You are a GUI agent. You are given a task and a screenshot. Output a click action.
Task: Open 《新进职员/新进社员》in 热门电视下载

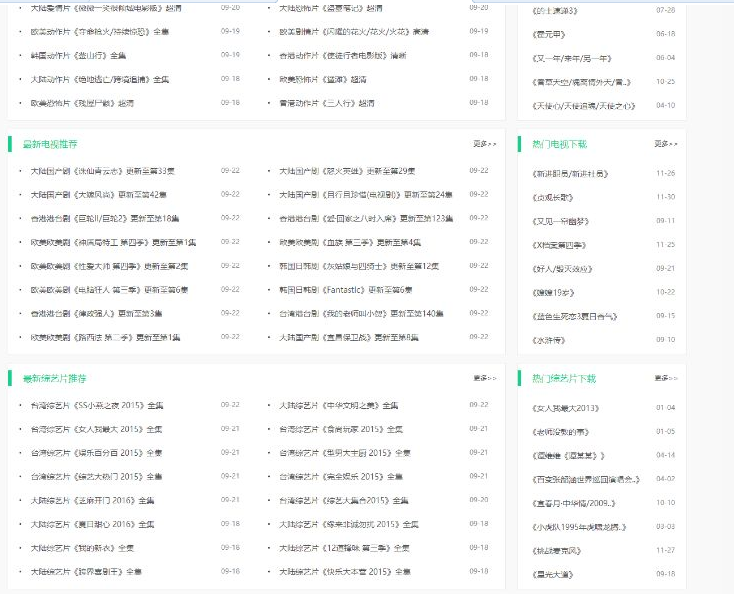tap(570, 174)
